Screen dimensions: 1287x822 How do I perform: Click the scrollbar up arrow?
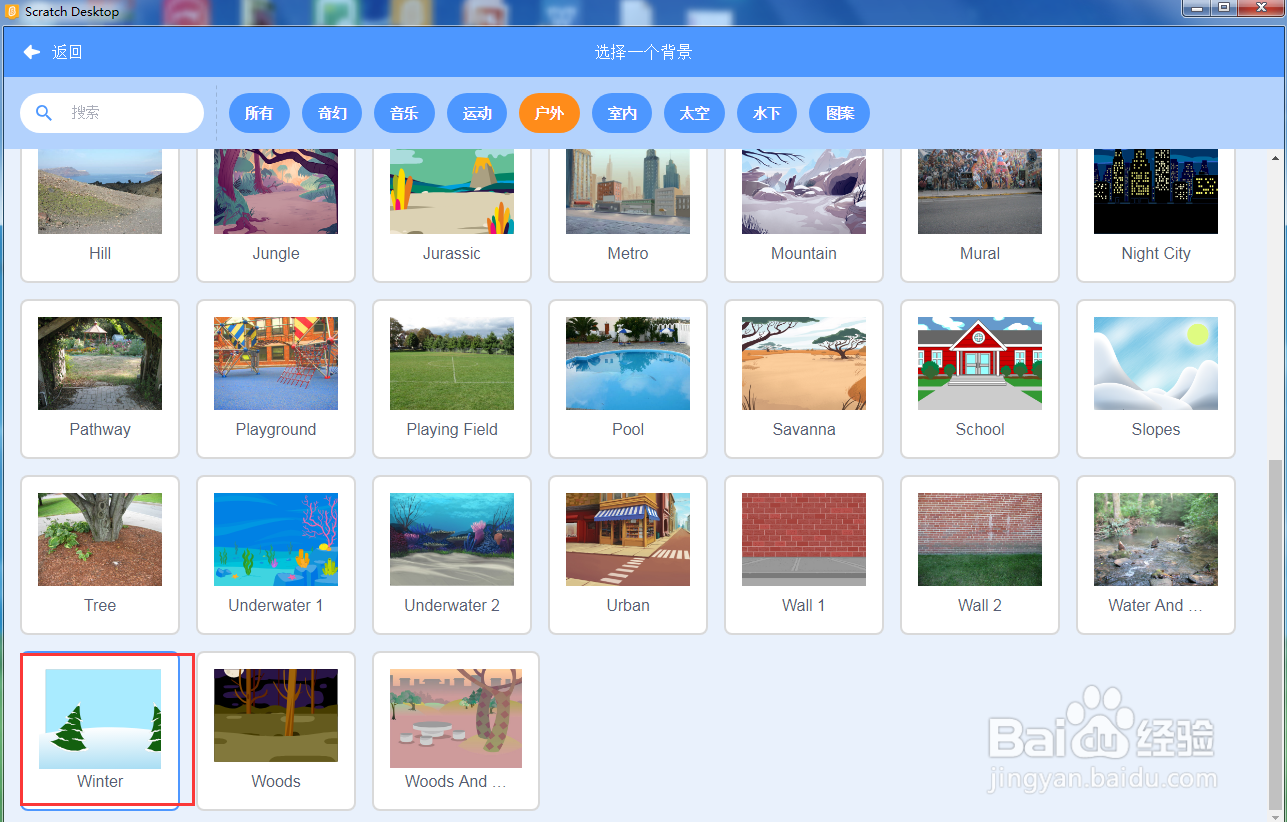(x=1275, y=158)
